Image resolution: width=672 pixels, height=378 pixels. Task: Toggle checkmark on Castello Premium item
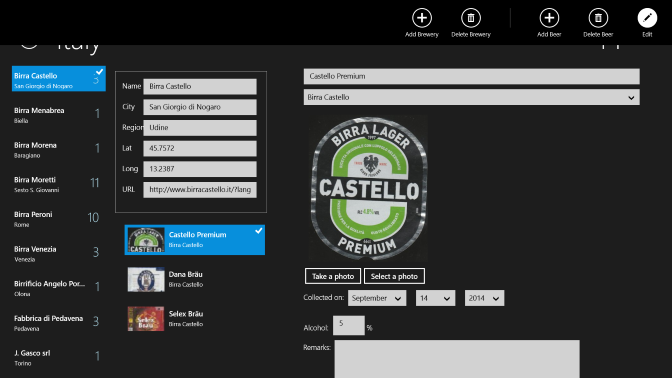coord(259,231)
